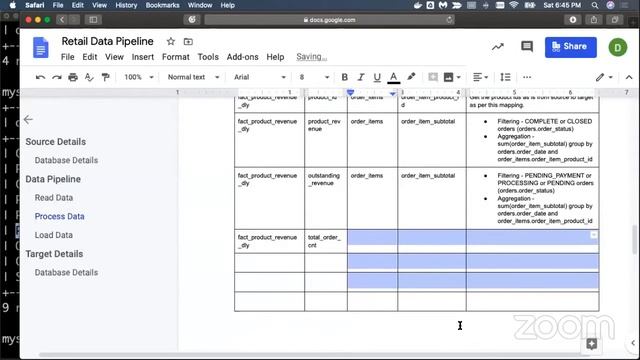The width and height of the screenshot is (640, 360).
Task: Click the total_order_cnt table cell
Action: 326,241
